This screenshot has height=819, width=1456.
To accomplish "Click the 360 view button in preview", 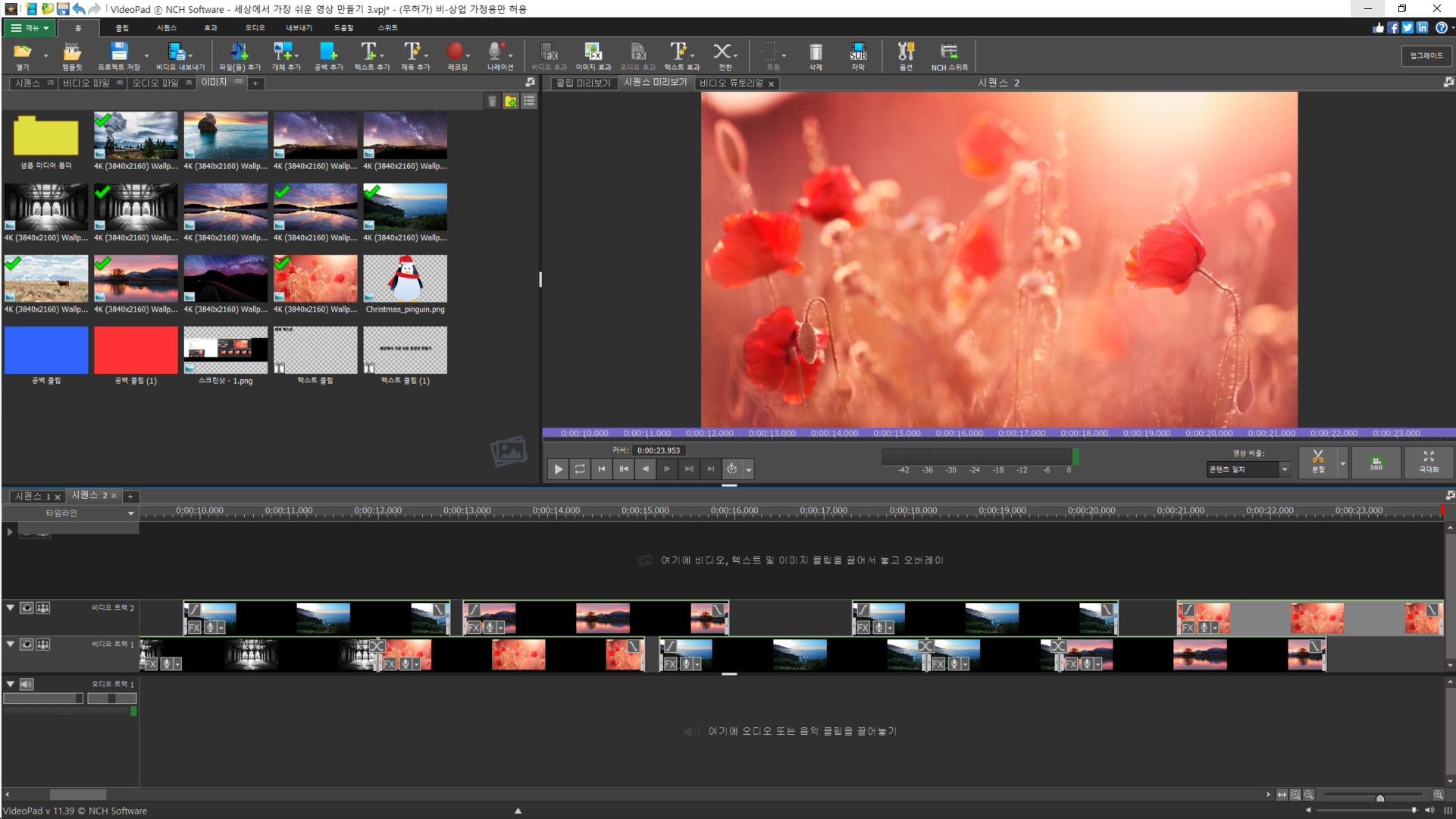I will [1376, 462].
